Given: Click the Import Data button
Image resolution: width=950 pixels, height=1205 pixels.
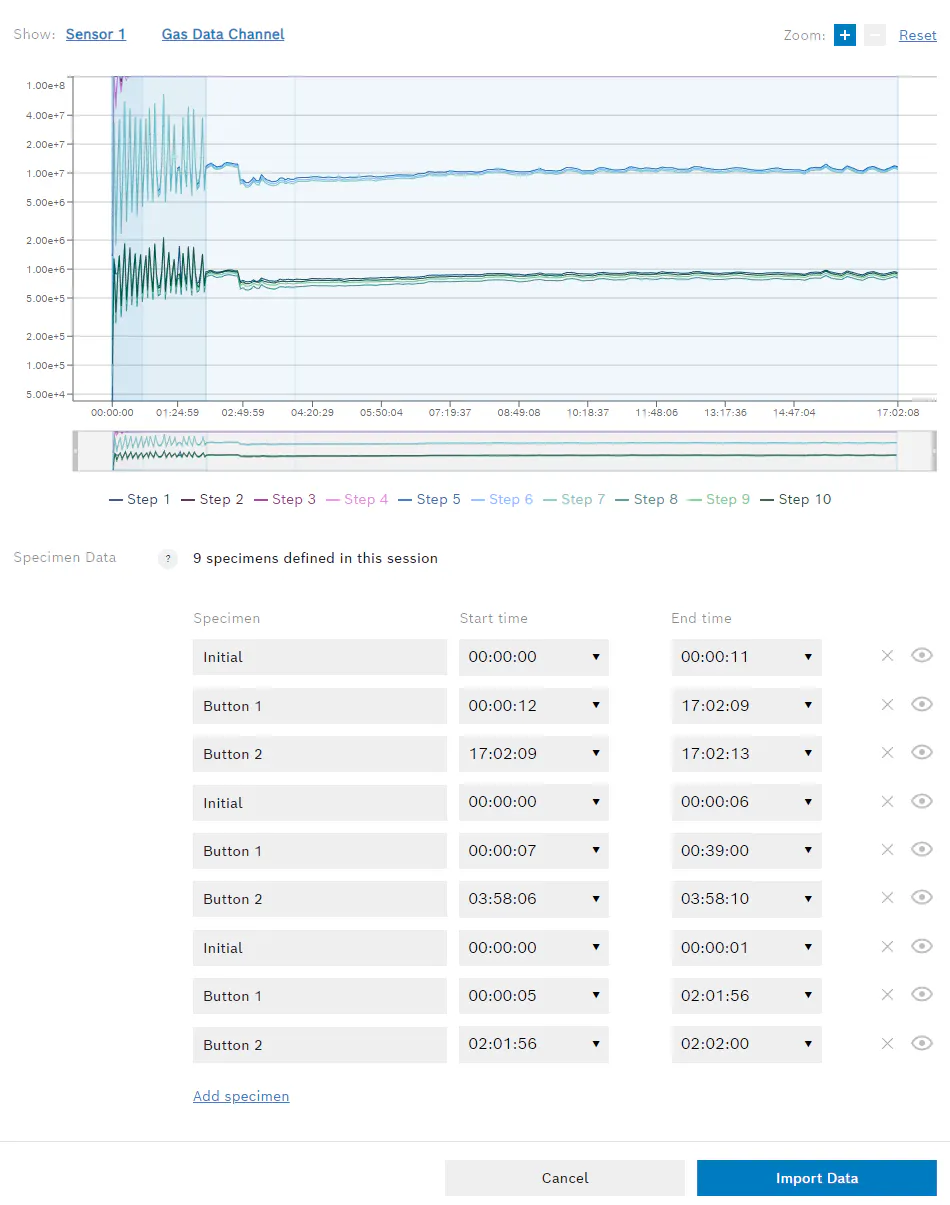Looking at the screenshot, I should 816,1178.
